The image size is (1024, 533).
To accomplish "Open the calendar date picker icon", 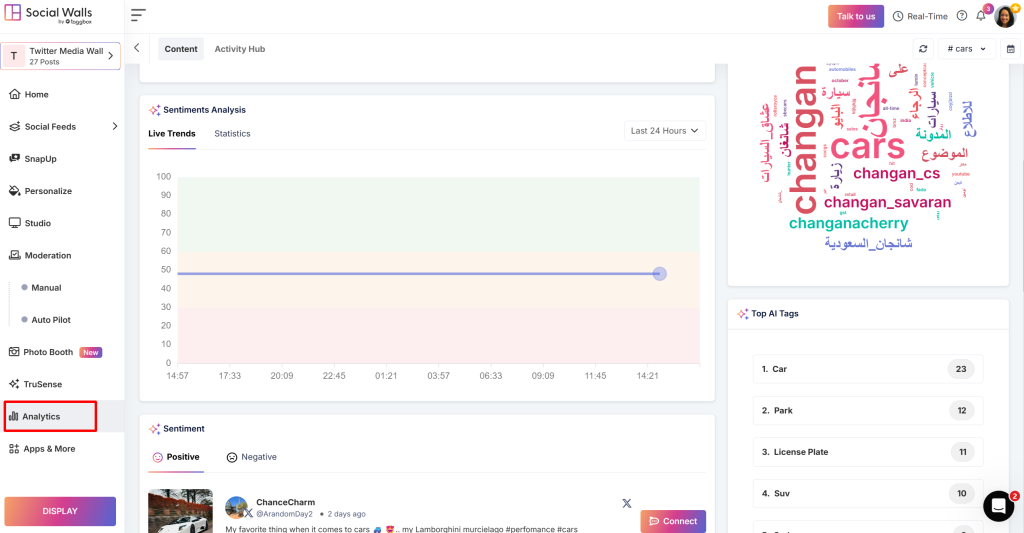I will click(x=1010, y=49).
